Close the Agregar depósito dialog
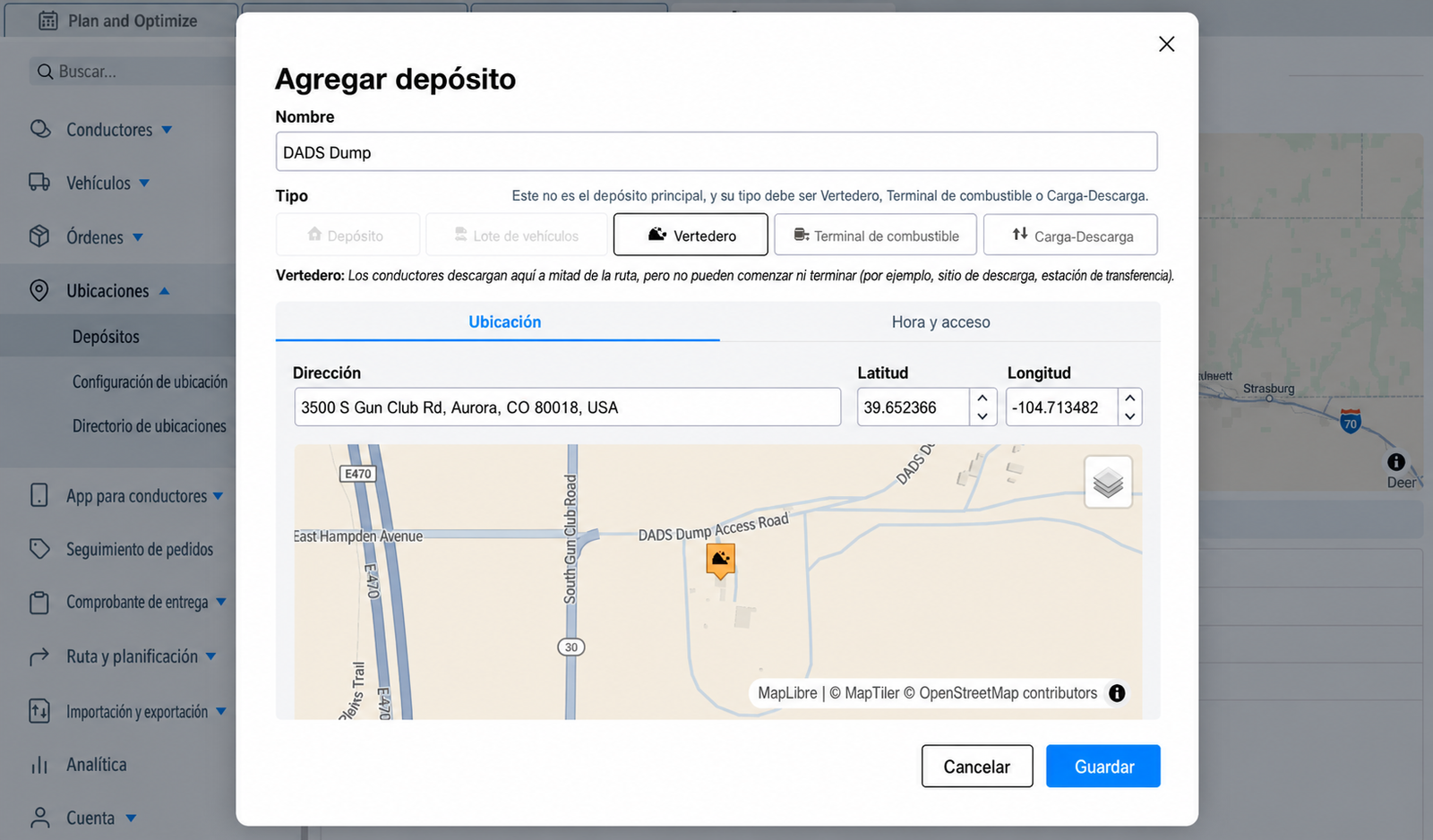The width and height of the screenshot is (1433, 840). tap(1166, 44)
